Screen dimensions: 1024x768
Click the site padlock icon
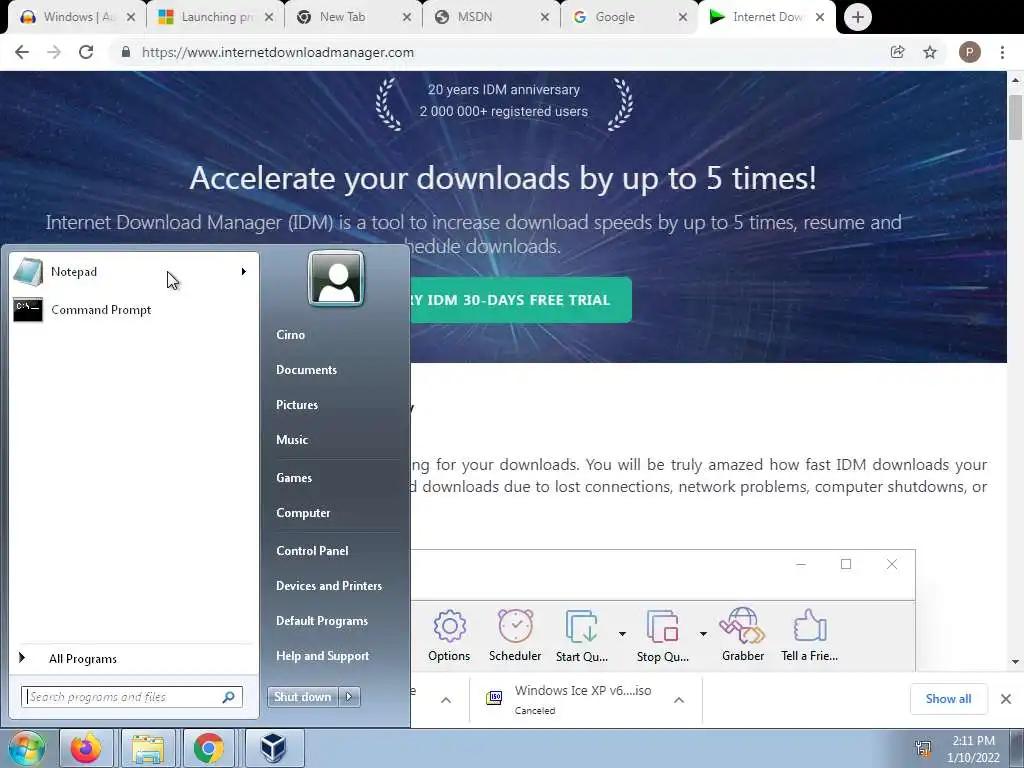tap(125, 52)
